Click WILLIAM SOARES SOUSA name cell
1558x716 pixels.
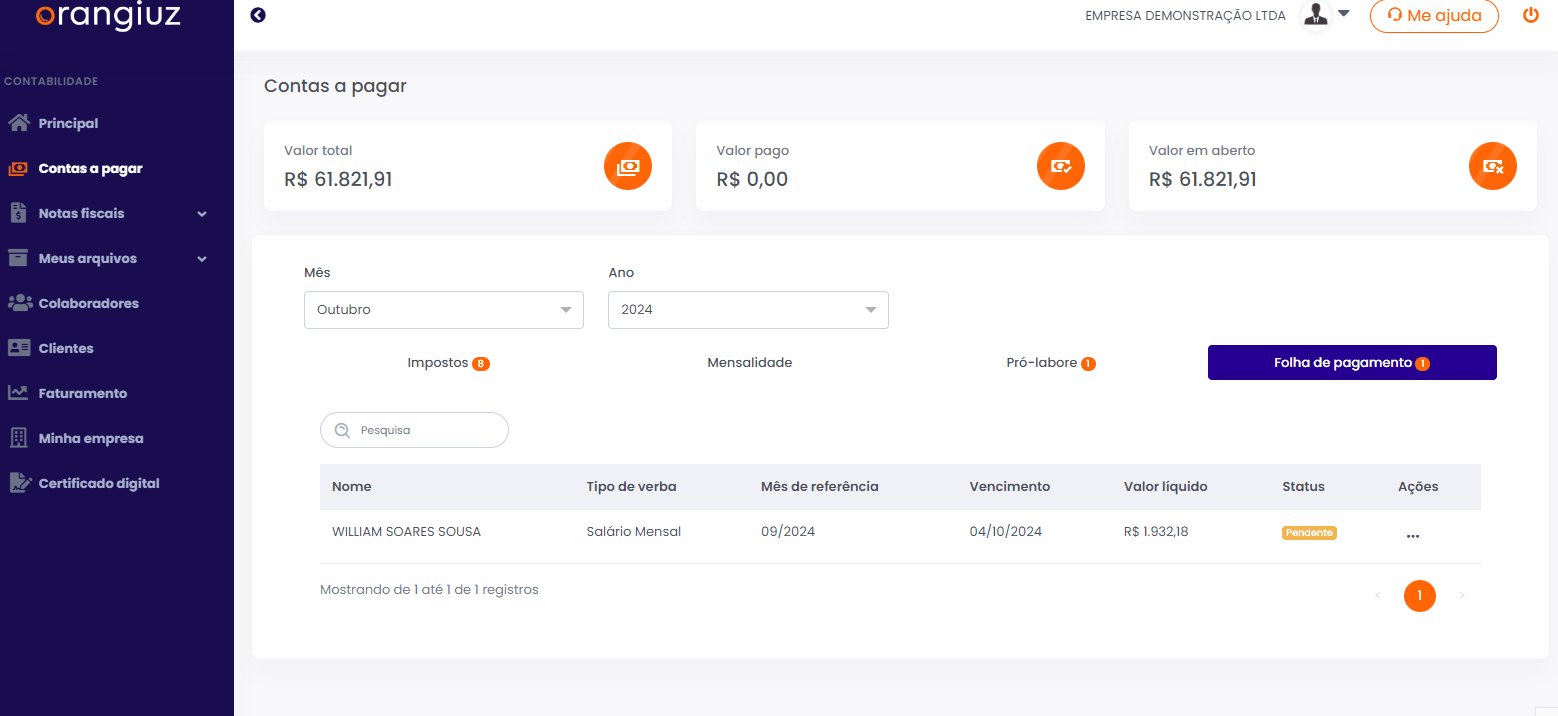click(406, 532)
